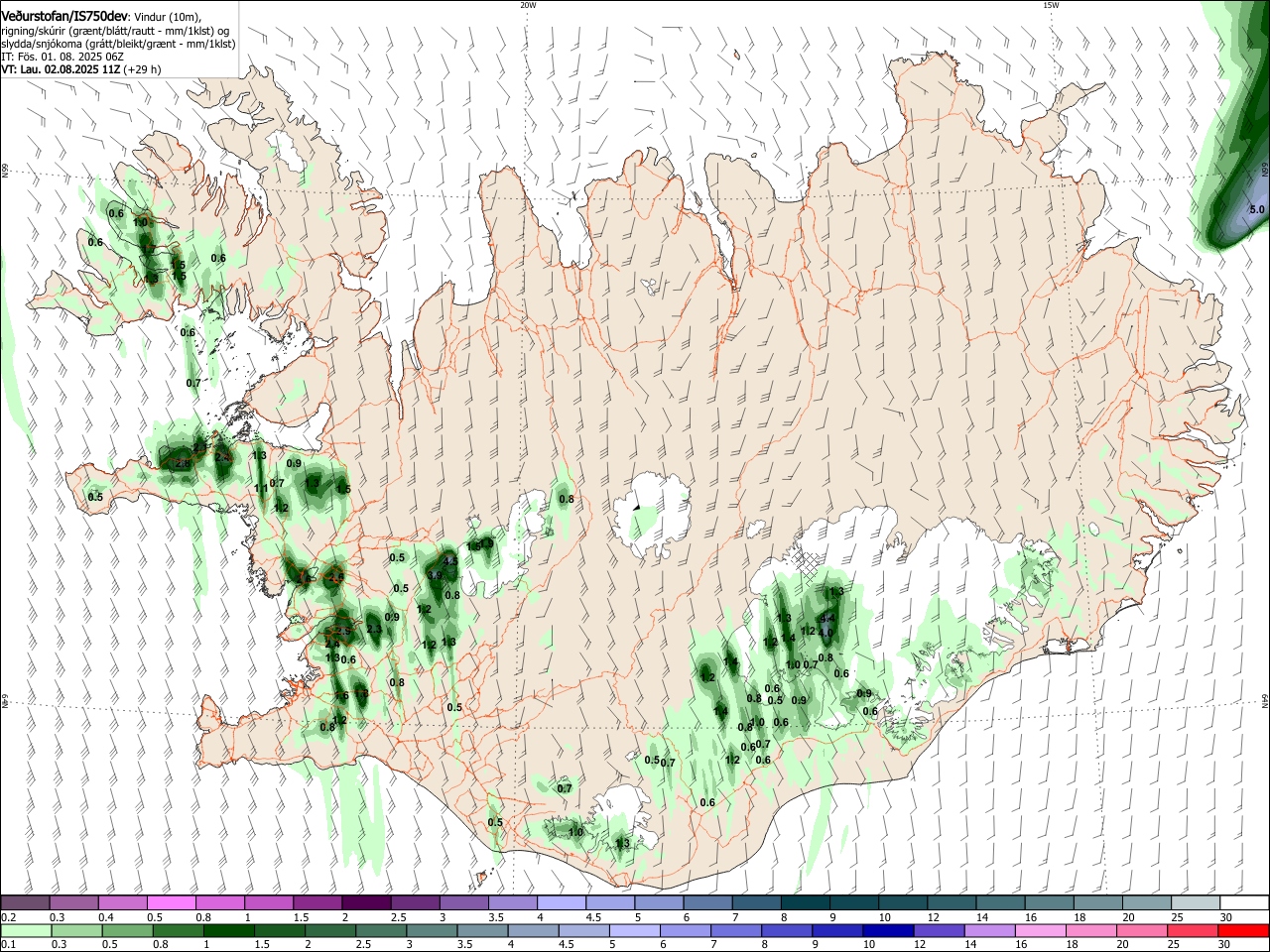This screenshot has width=1270, height=952.
Task: Pick the deep blue 10–12 lower legend swatch
Action: pos(889,931)
